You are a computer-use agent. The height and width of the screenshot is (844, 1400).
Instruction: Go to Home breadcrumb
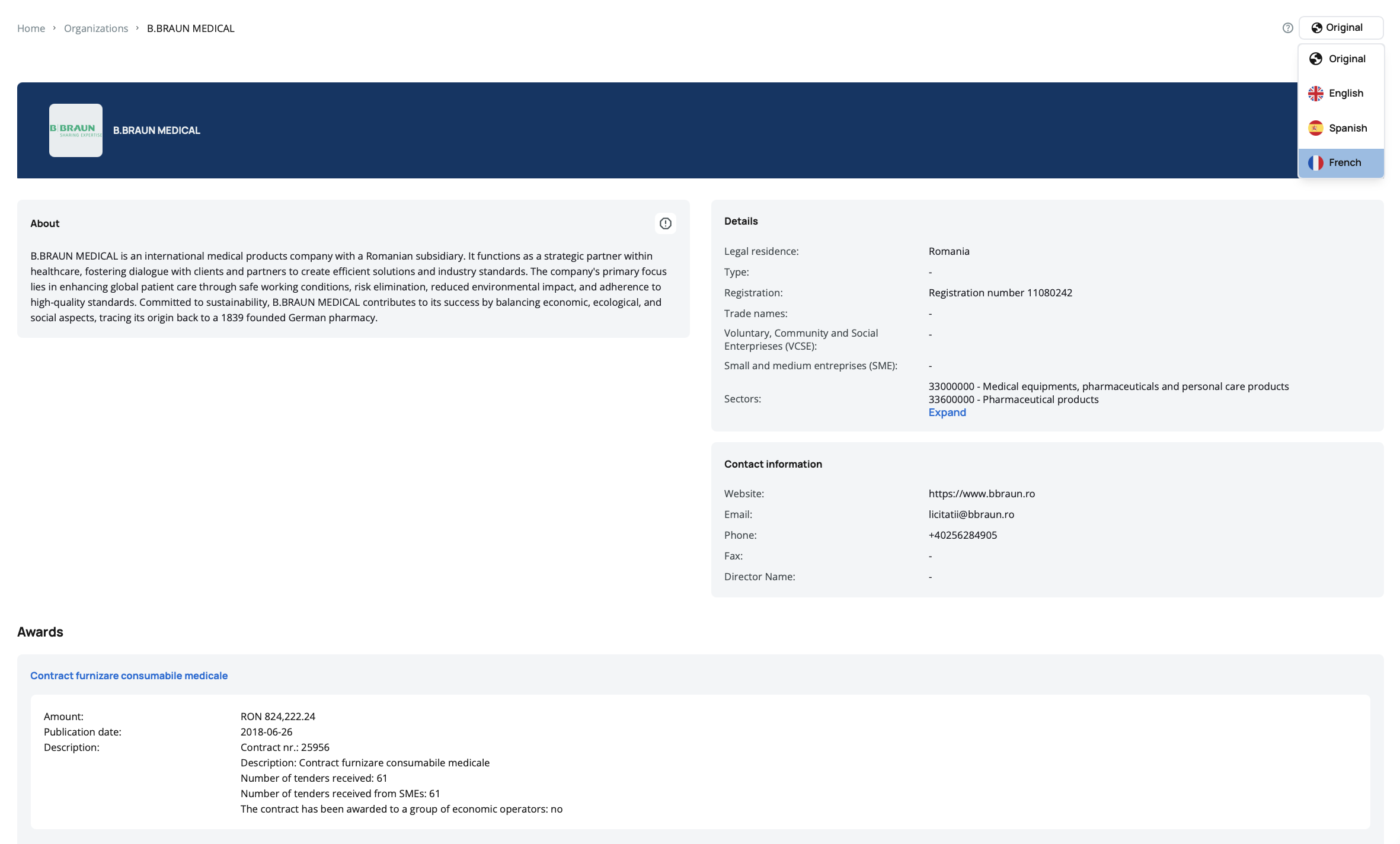point(31,28)
